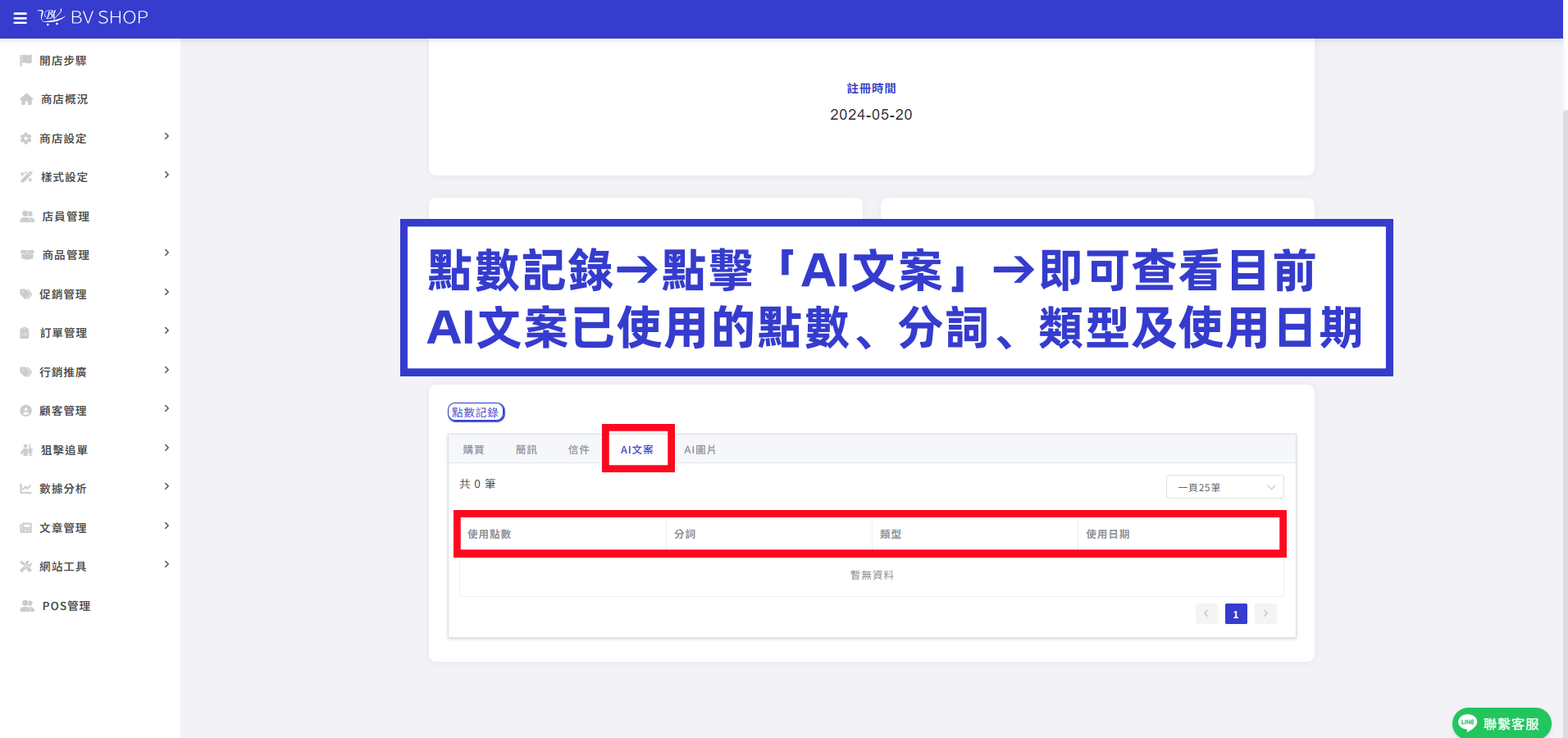
Task: Click the users icon beside POS管理
Action: pyautogui.click(x=27, y=606)
